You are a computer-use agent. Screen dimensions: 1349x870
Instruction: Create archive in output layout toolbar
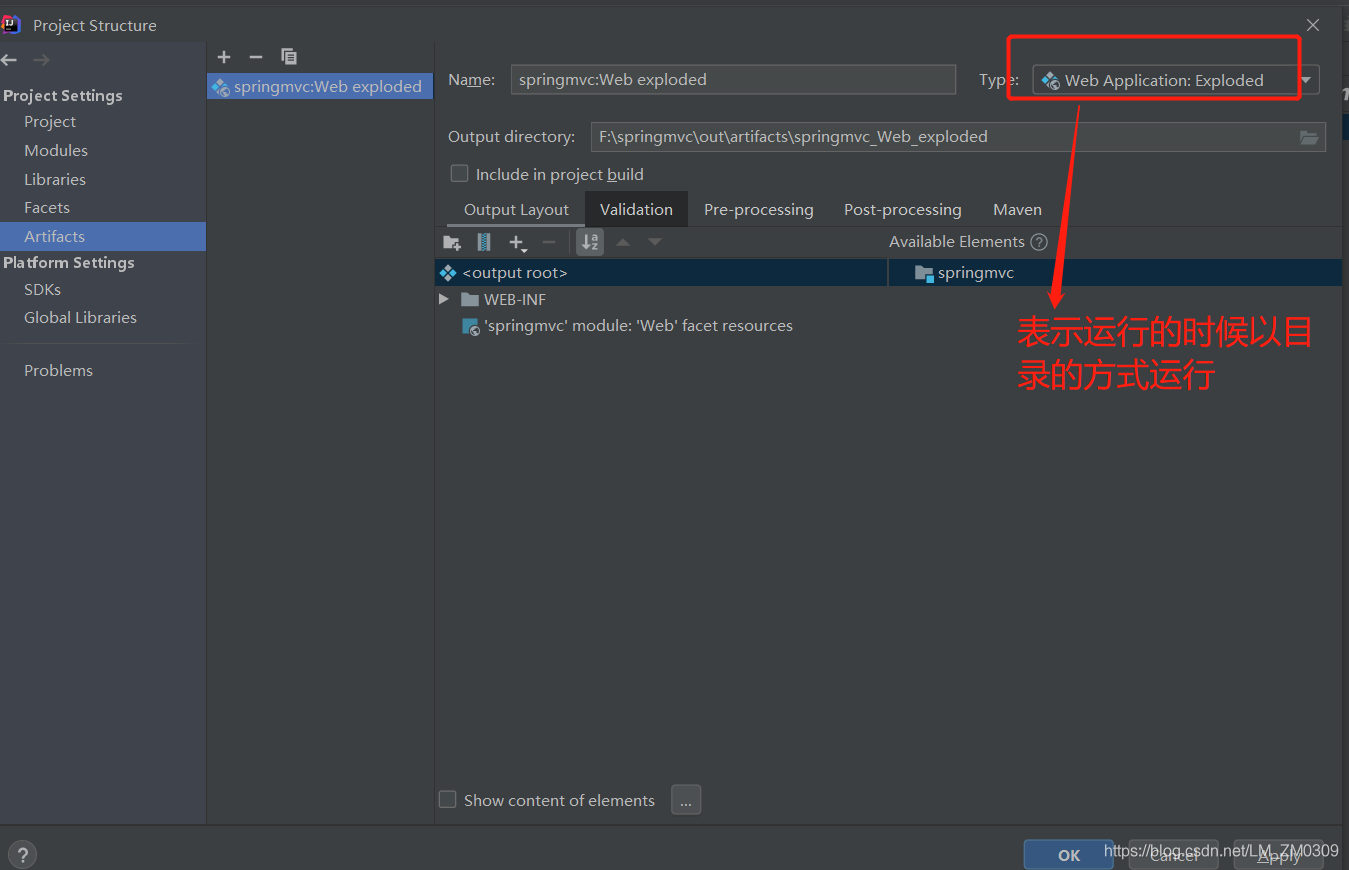tap(484, 242)
